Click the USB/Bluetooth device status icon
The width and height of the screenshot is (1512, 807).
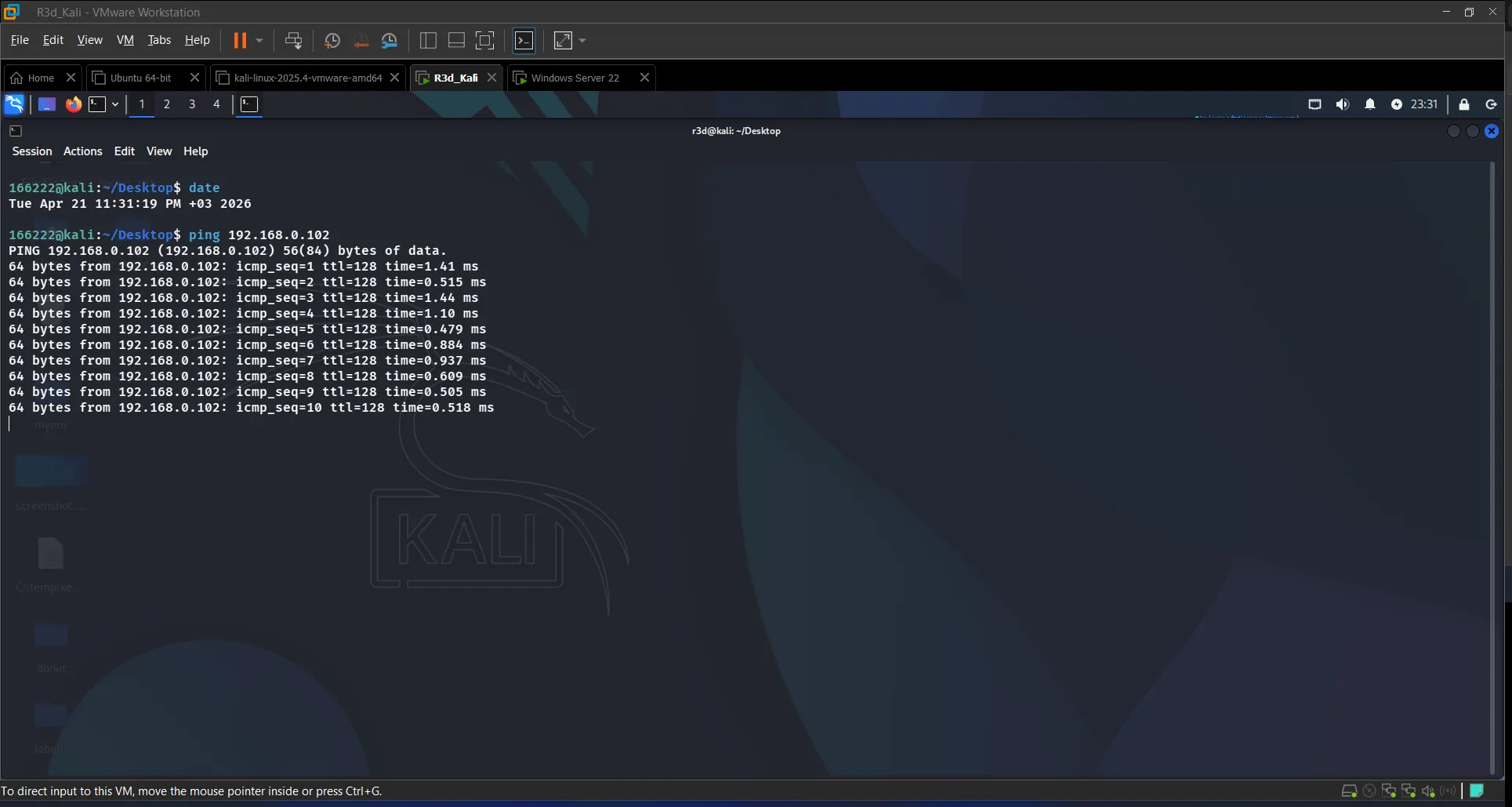pyautogui.click(x=1448, y=791)
